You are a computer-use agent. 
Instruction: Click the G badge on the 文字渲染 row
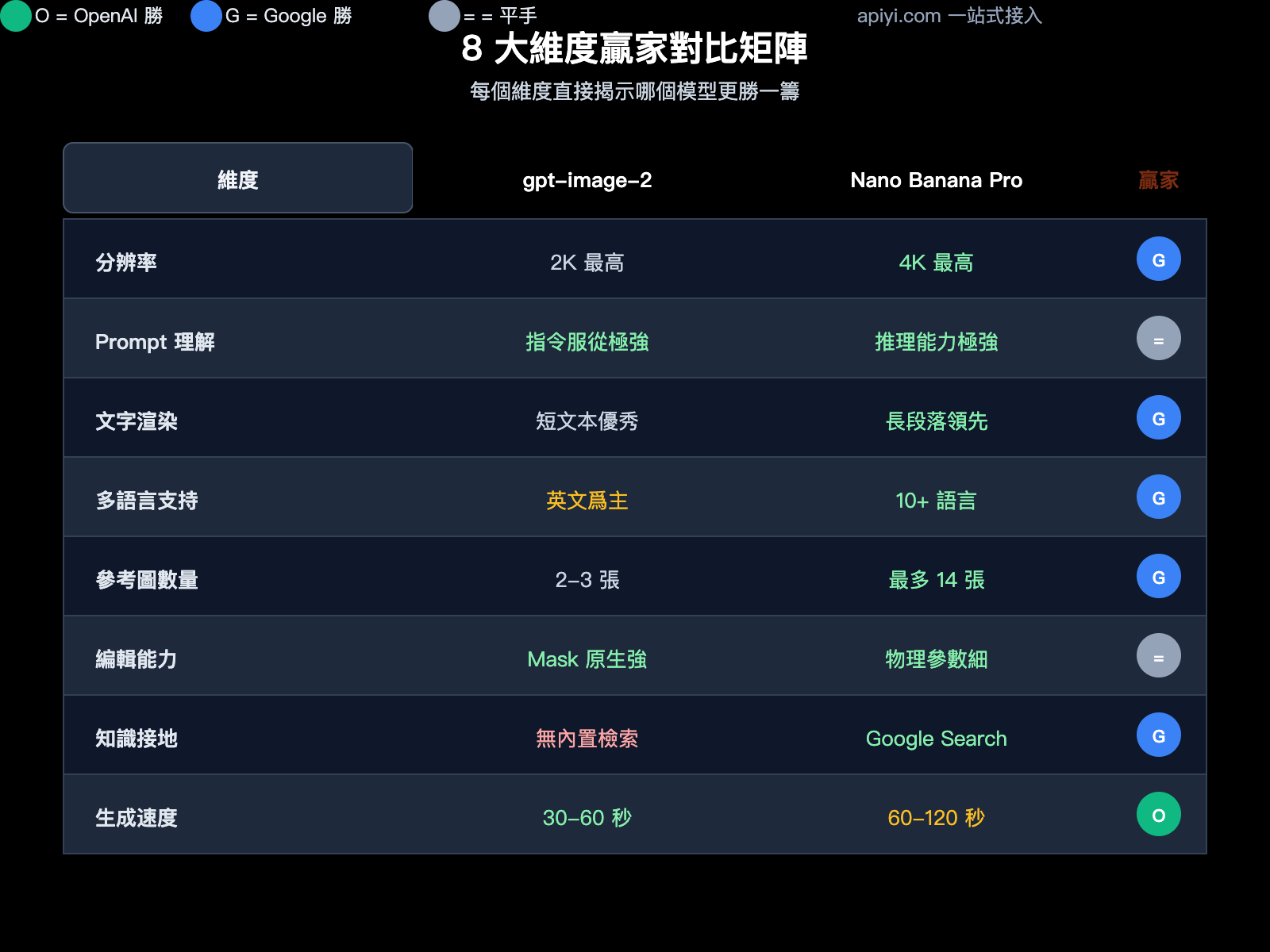[x=1158, y=417]
